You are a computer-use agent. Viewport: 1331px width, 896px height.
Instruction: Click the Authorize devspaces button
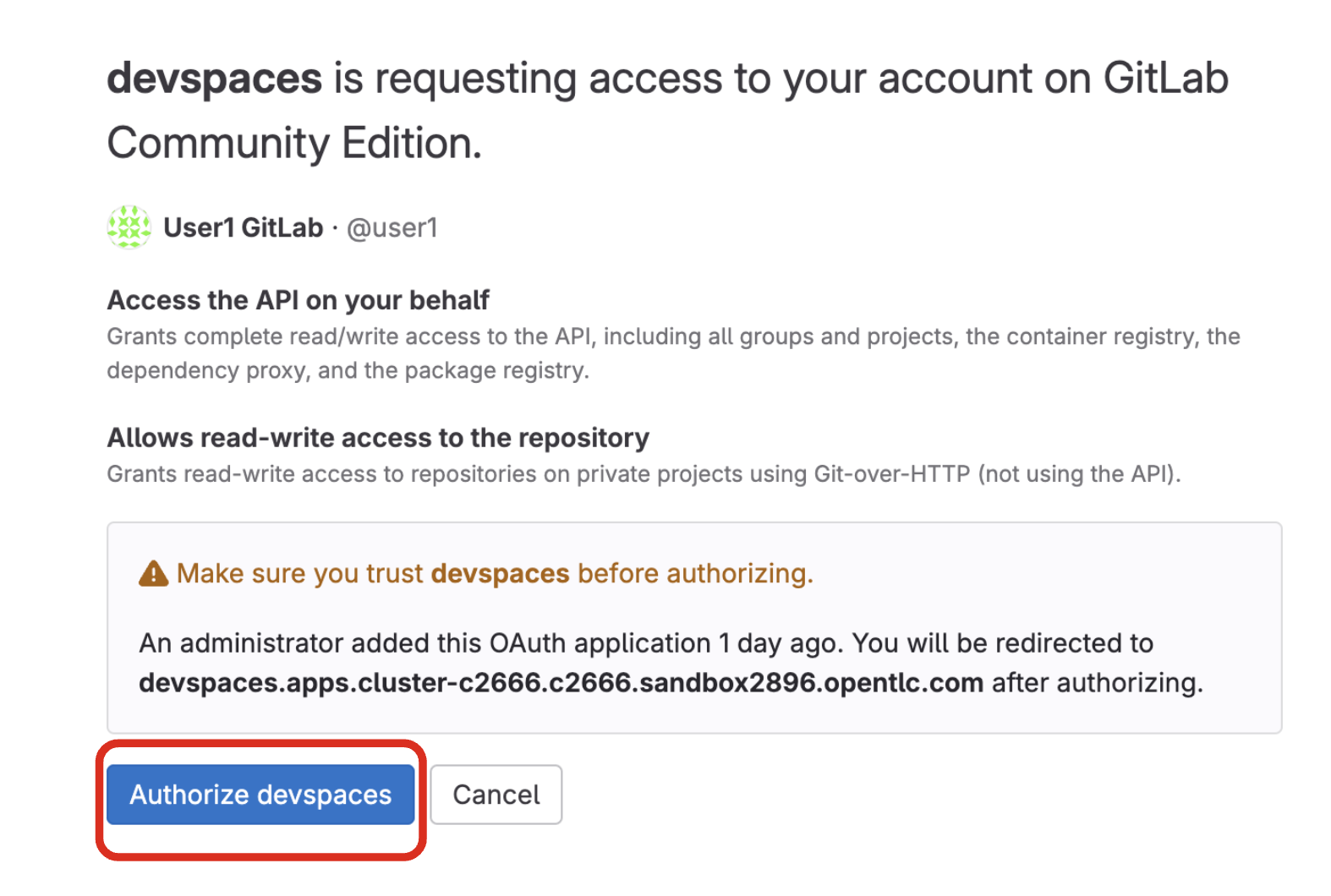260,795
